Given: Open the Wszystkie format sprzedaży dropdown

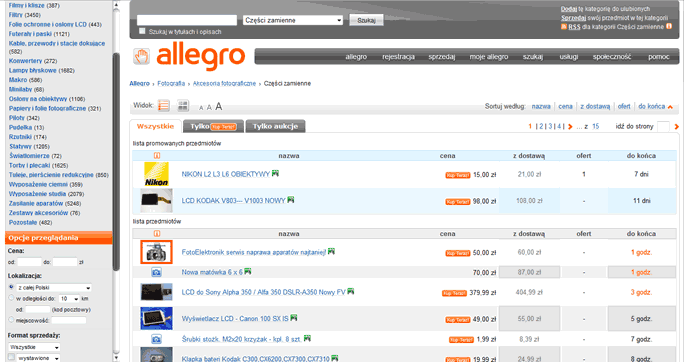Looking at the screenshot, I should pos(34,347).
